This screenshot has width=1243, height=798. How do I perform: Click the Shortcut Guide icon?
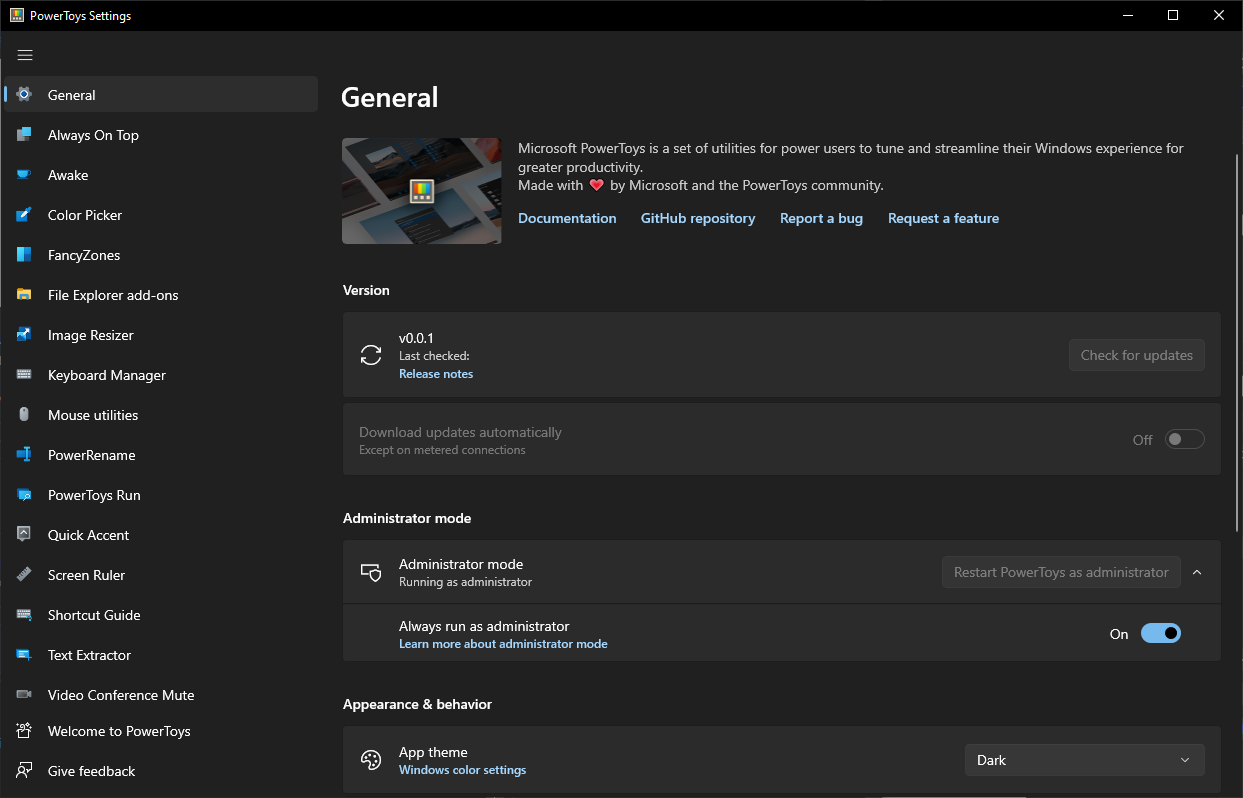[24, 615]
